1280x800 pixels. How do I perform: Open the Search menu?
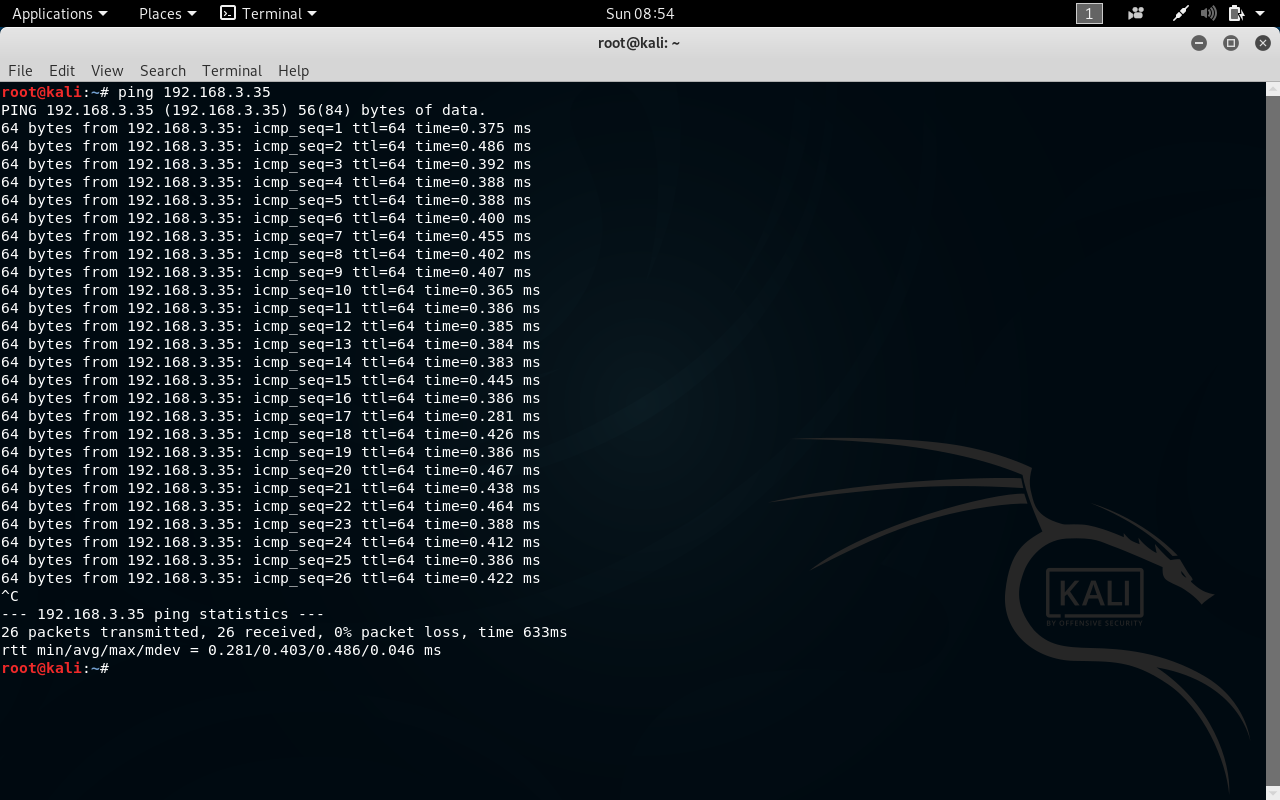pyautogui.click(x=163, y=70)
